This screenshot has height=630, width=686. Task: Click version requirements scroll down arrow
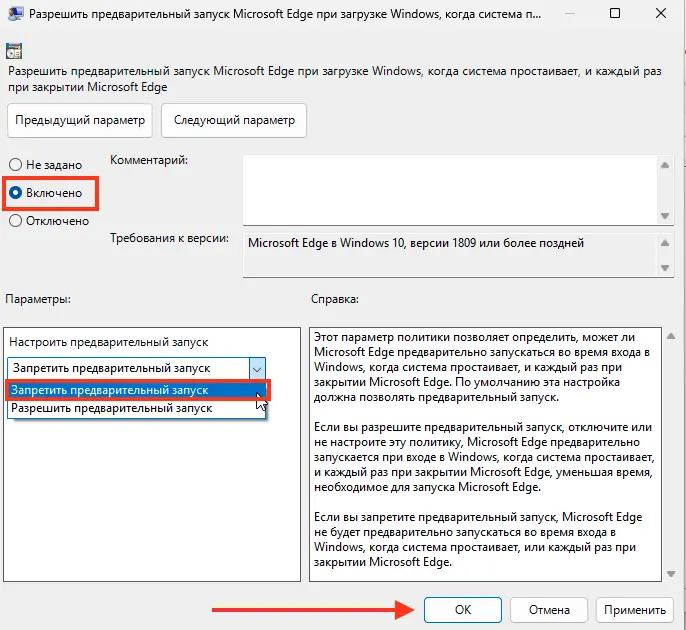pos(665,268)
